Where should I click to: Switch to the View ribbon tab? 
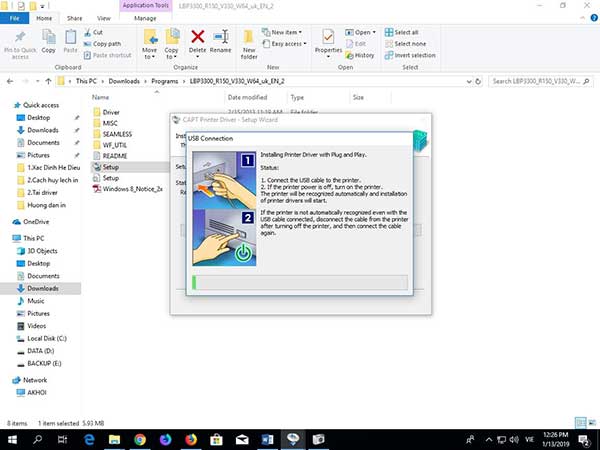[103, 18]
